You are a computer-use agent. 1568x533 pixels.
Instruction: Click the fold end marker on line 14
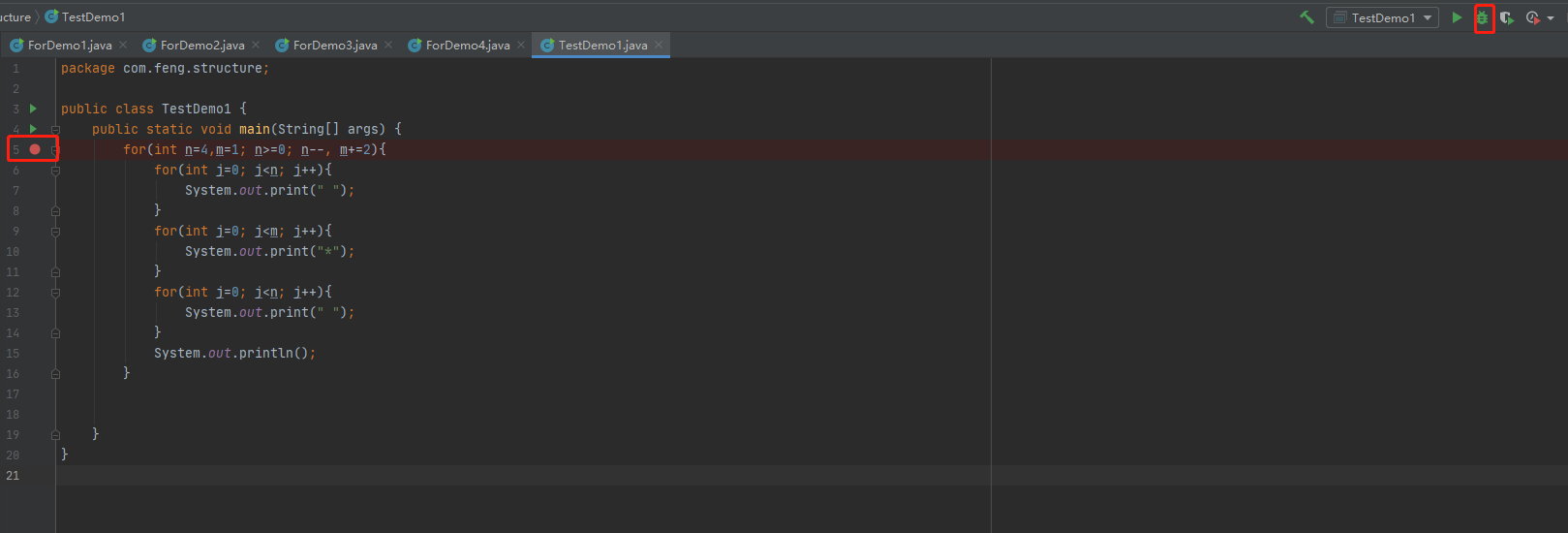(x=55, y=333)
